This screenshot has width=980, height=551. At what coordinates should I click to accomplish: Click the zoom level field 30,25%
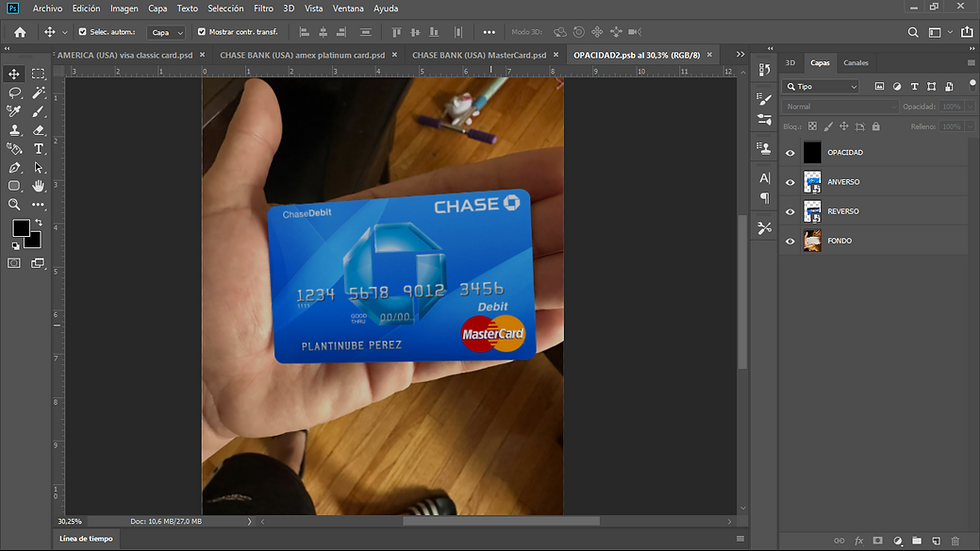[70, 521]
